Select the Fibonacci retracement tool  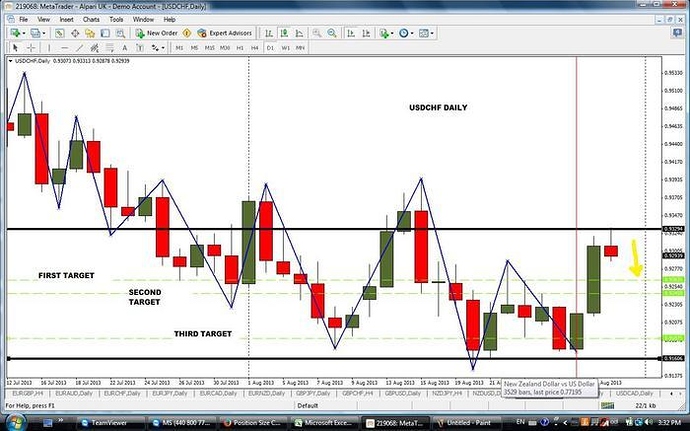110,48
